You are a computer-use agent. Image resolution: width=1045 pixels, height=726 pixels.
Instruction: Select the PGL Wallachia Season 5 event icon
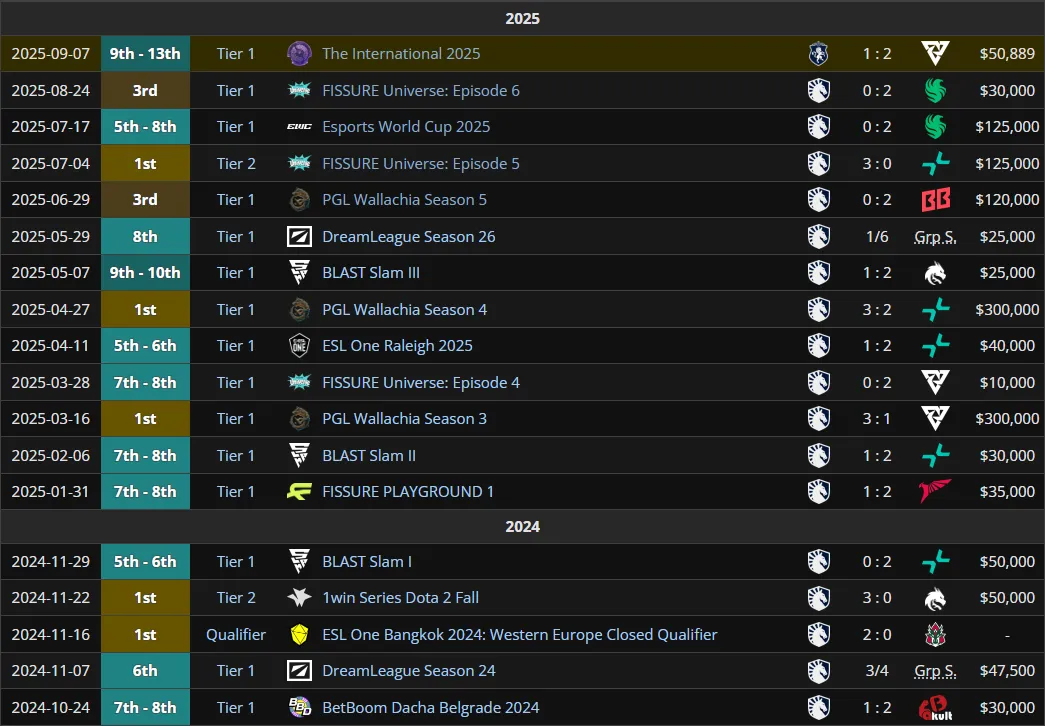[x=299, y=200]
